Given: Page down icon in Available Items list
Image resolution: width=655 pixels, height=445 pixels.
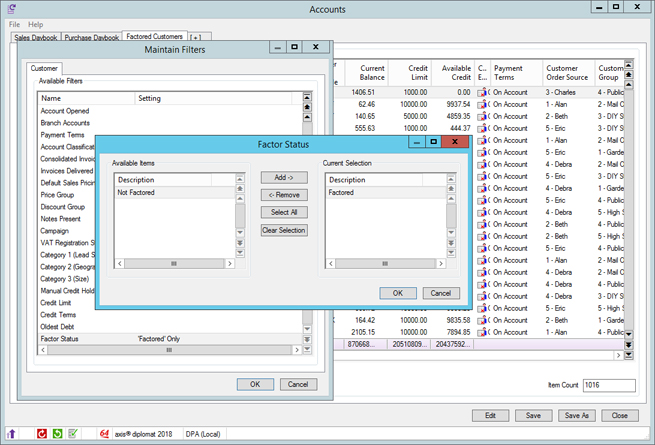Looking at the screenshot, I should click(240, 243).
